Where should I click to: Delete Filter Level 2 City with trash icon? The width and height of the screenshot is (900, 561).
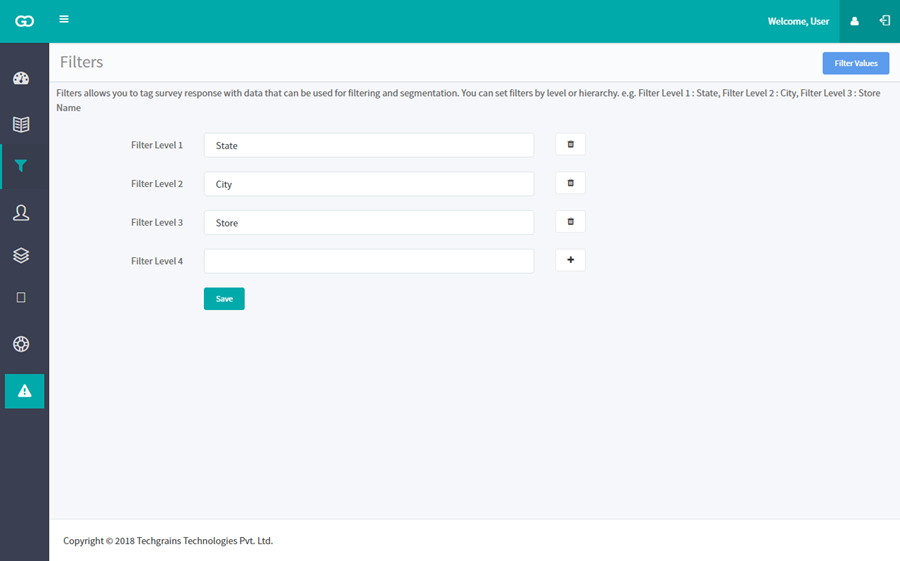[571, 183]
